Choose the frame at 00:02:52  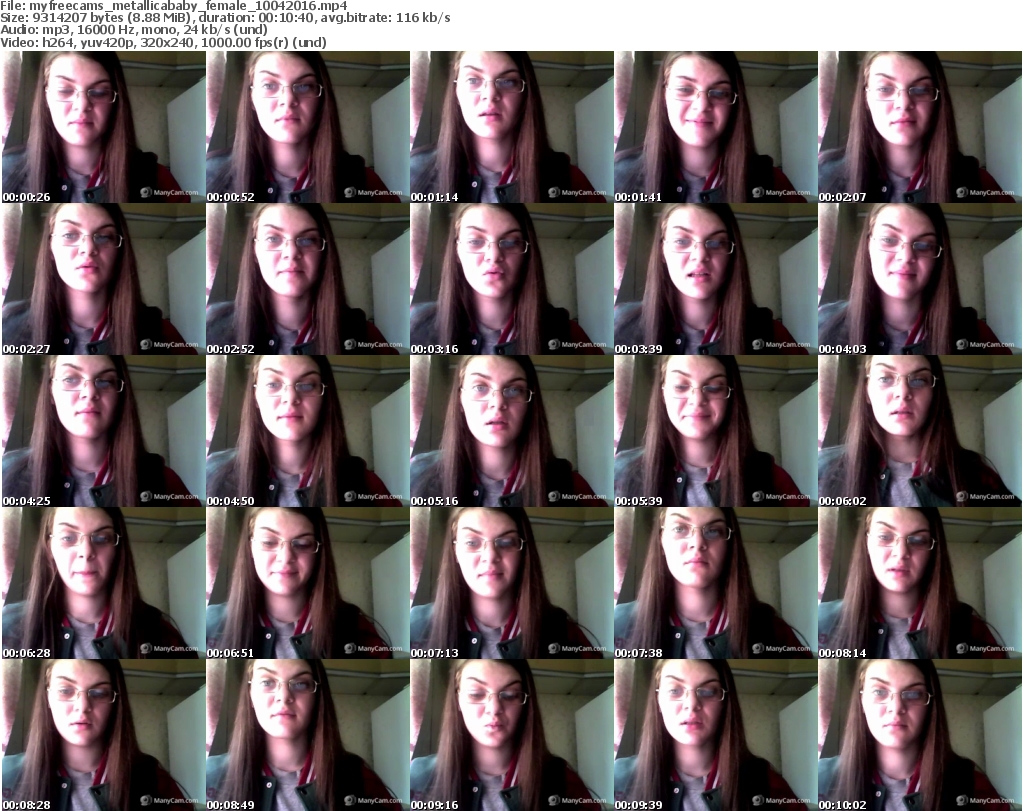[x=308, y=279]
